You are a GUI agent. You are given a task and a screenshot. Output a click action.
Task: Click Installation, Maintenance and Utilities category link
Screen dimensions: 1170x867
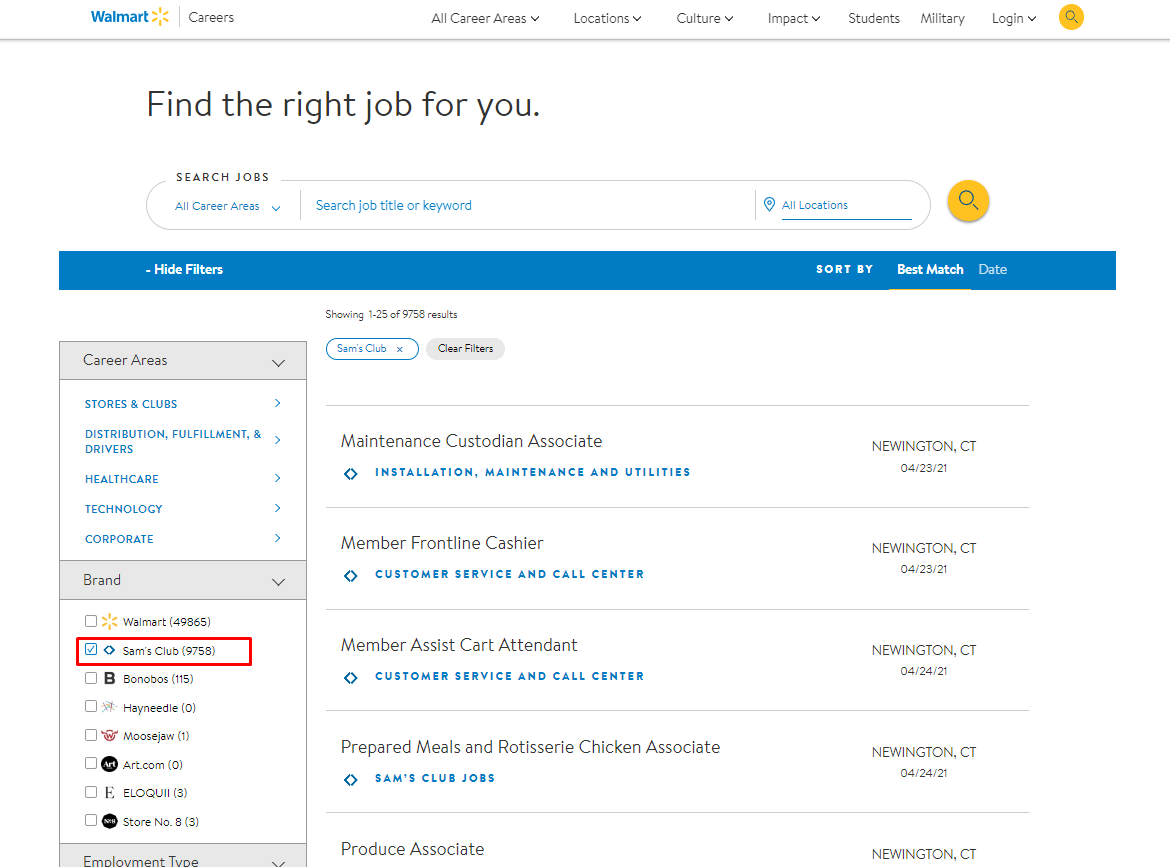533,472
